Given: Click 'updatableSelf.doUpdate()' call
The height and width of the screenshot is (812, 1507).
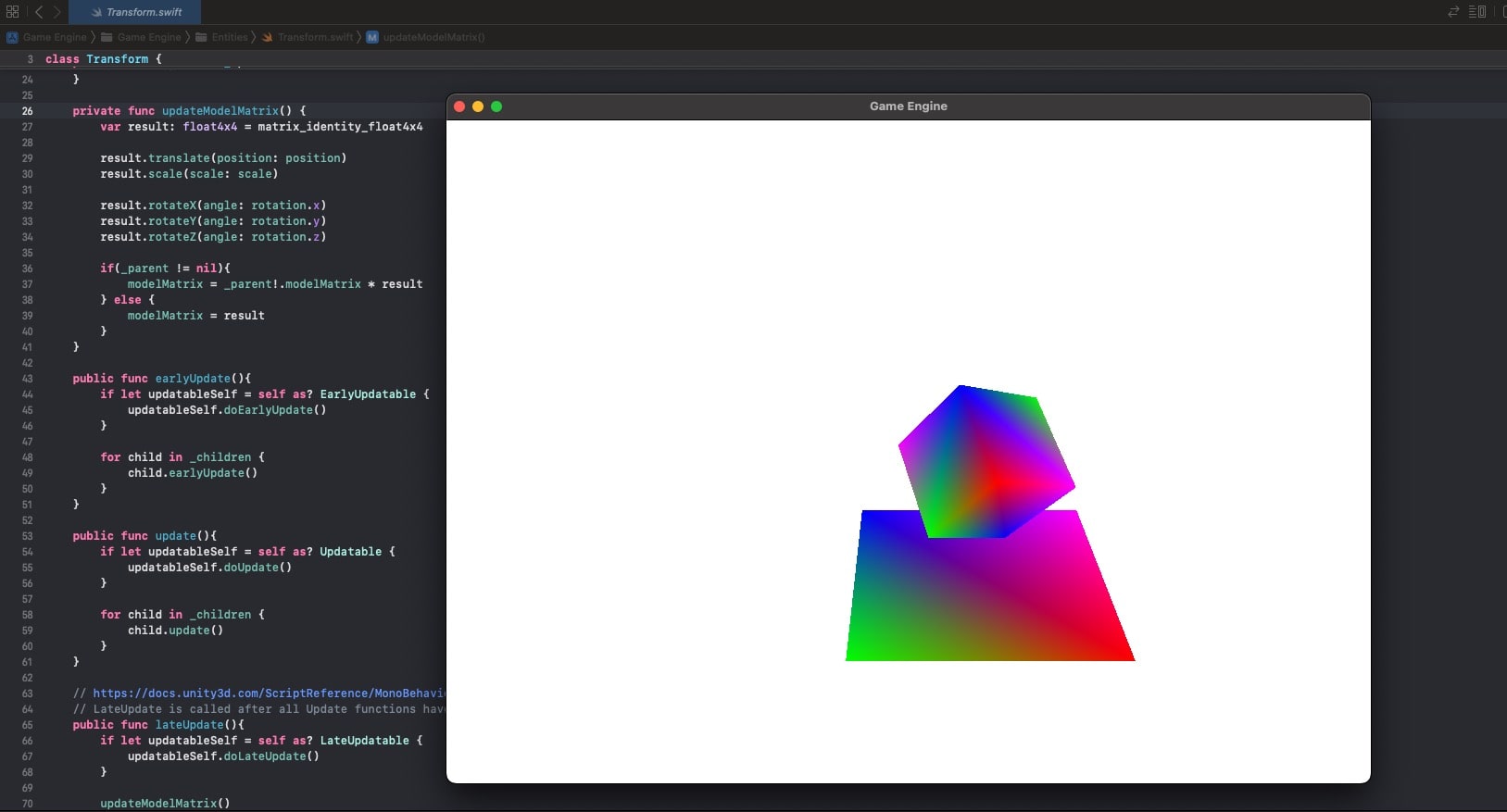Looking at the screenshot, I should coord(210,568).
